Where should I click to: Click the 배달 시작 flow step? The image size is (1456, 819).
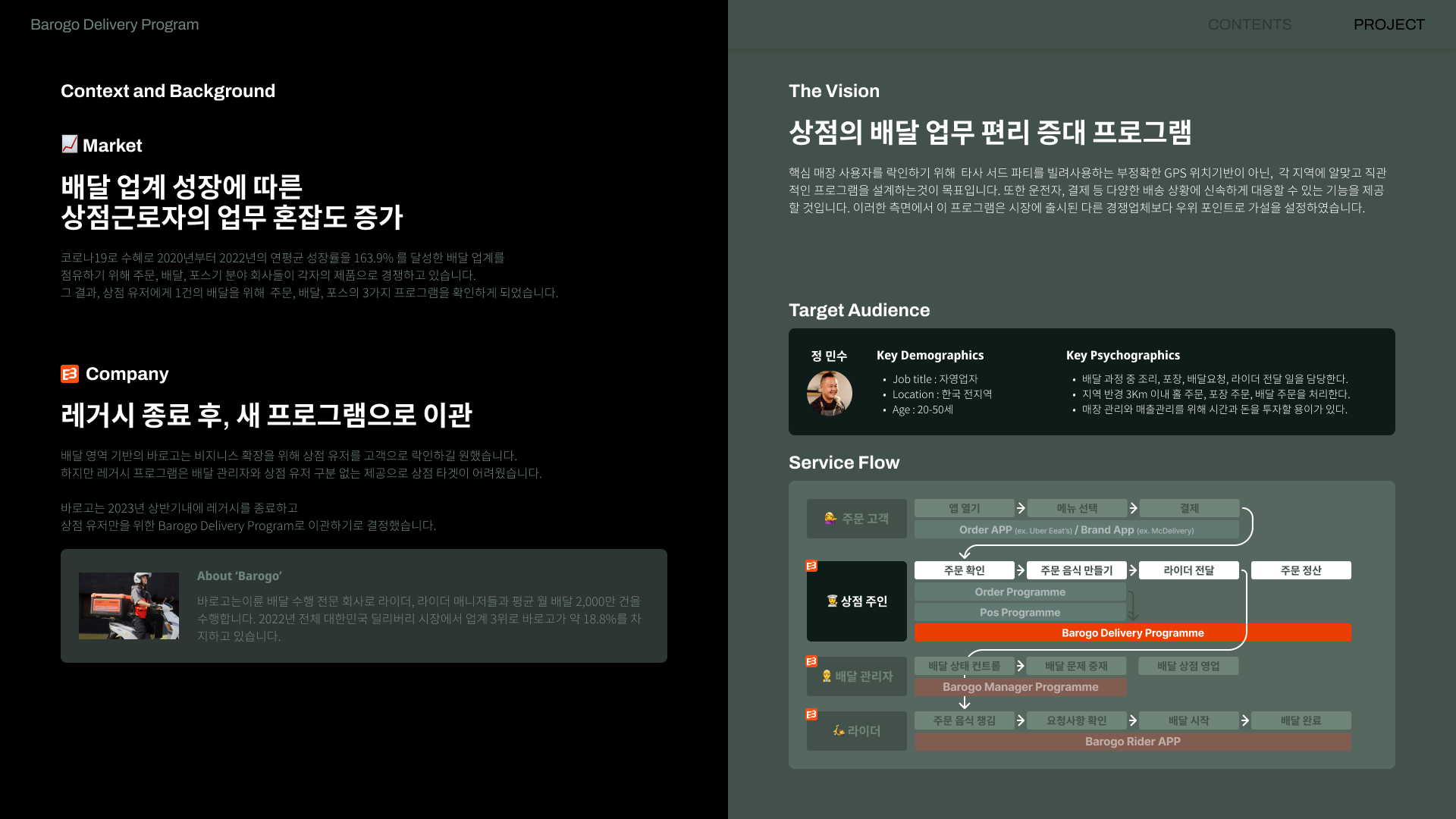1189,720
